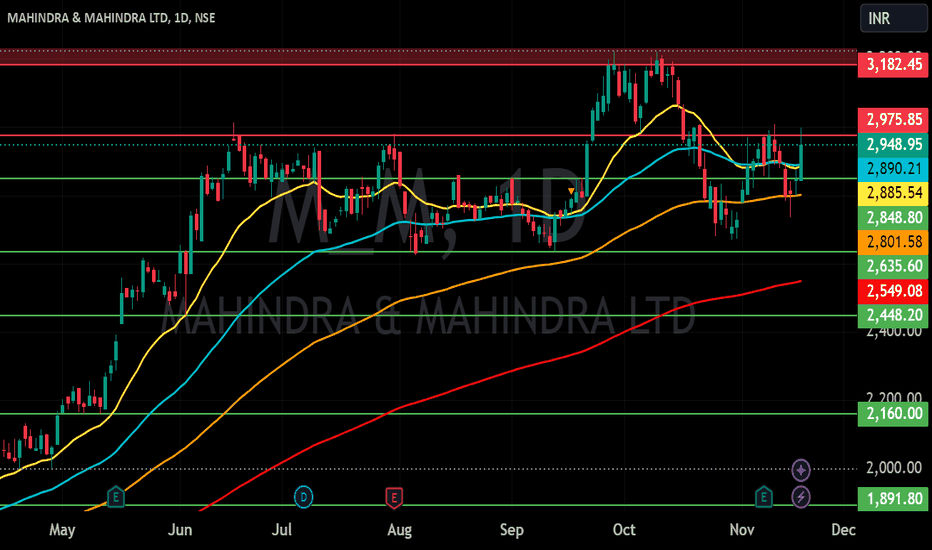
Task: Click the Dec label on time axis
Action: click(843, 530)
